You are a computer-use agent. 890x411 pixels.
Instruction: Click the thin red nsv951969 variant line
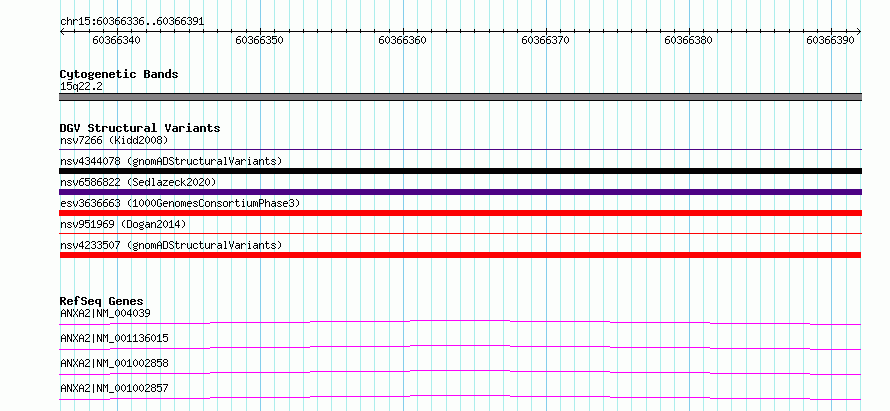point(460,233)
